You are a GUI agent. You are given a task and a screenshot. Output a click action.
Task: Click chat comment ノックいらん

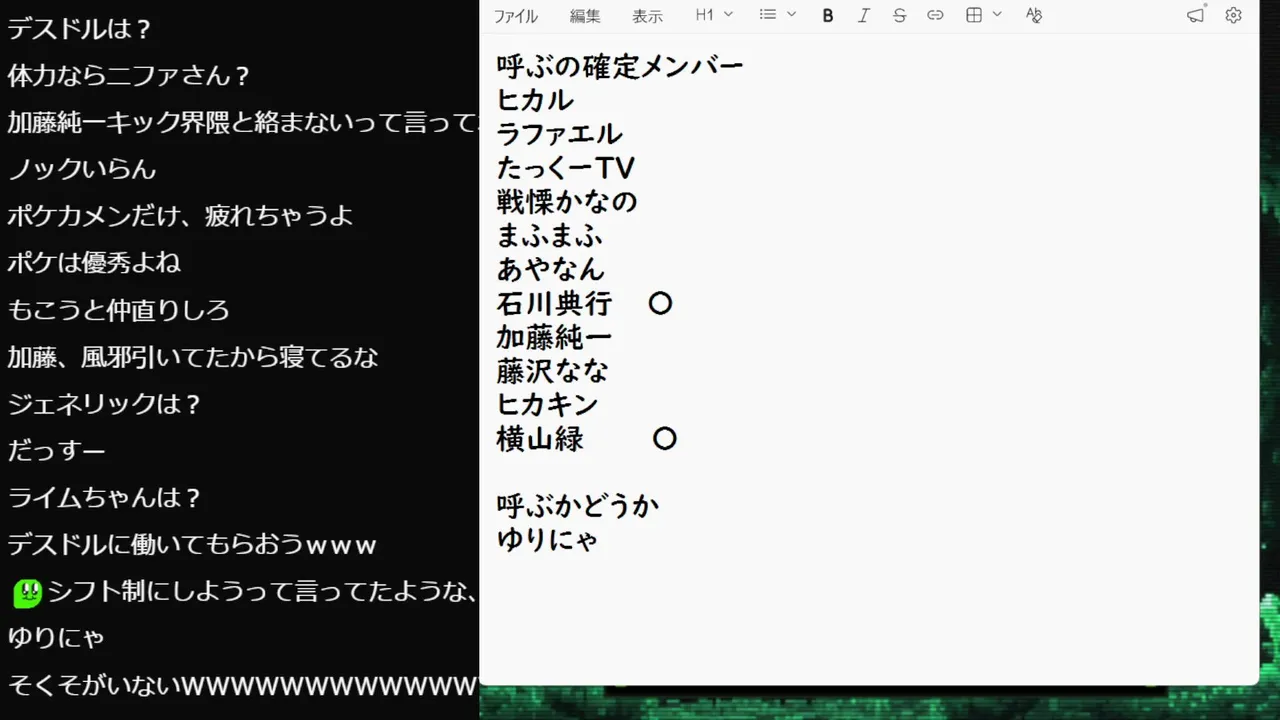82,169
